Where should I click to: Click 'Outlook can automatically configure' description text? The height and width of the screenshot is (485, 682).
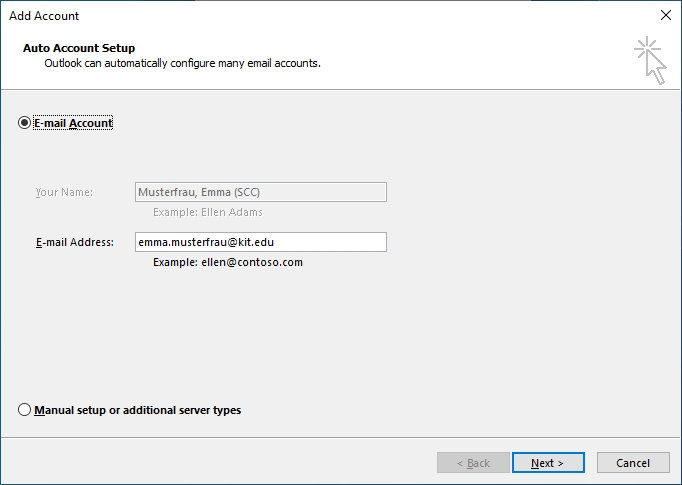tap(182, 63)
